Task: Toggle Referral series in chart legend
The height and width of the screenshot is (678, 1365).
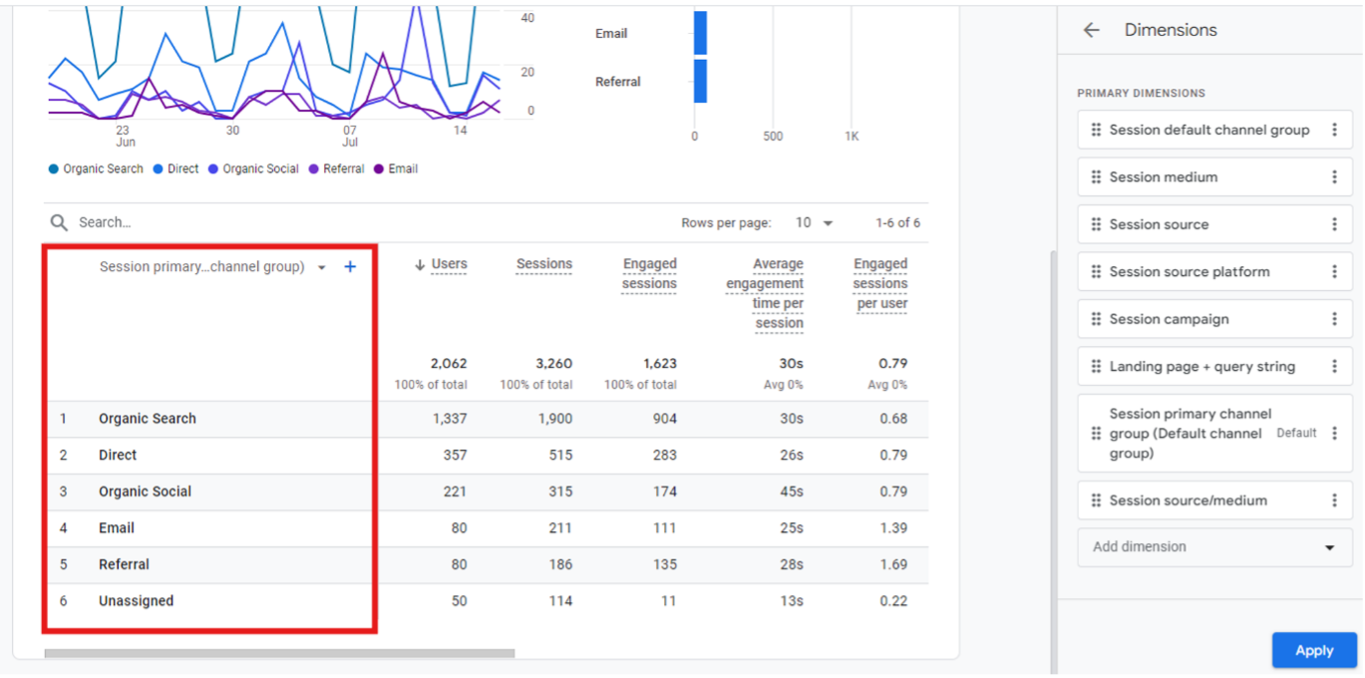Action: click(x=337, y=169)
